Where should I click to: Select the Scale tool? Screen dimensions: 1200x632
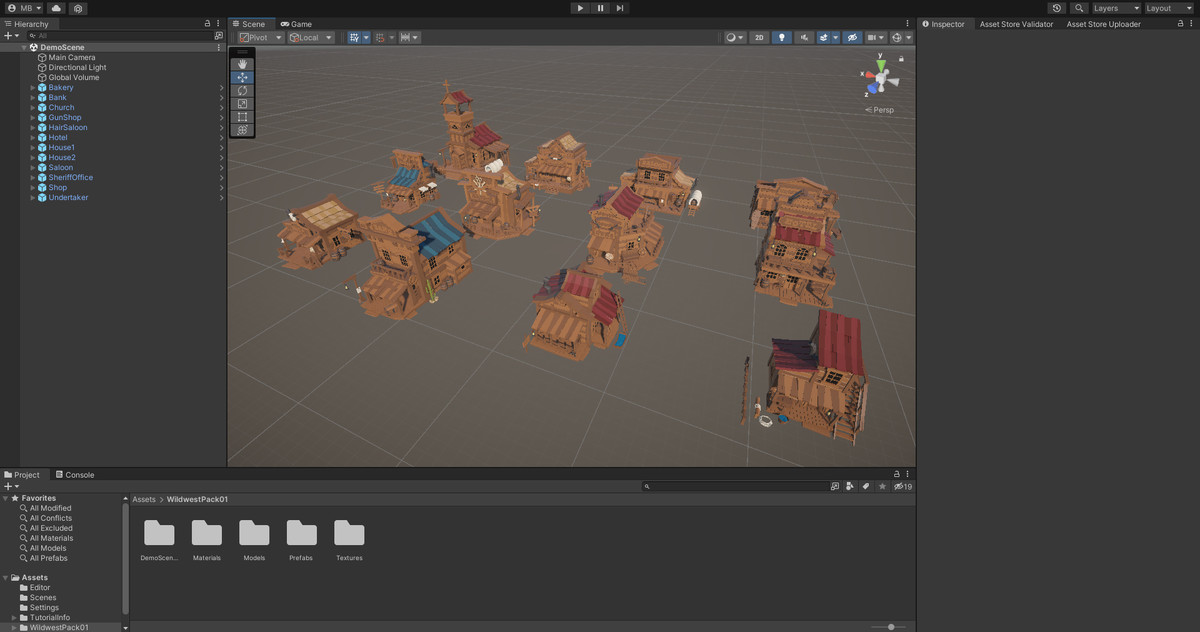pyautogui.click(x=242, y=103)
